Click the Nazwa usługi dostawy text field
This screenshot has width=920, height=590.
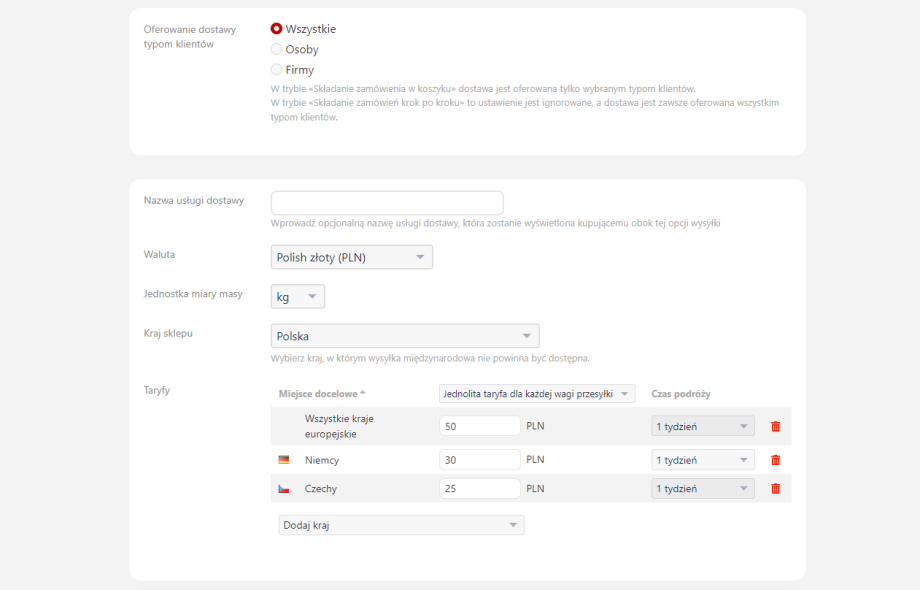click(x=387, y=203)
